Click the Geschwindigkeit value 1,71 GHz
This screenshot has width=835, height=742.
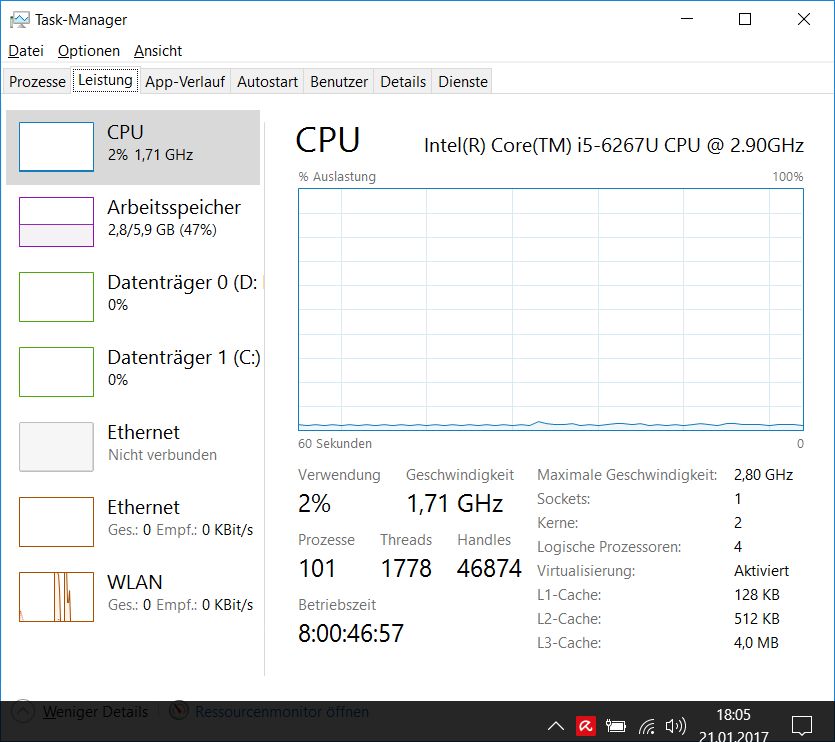click(455, 503)
